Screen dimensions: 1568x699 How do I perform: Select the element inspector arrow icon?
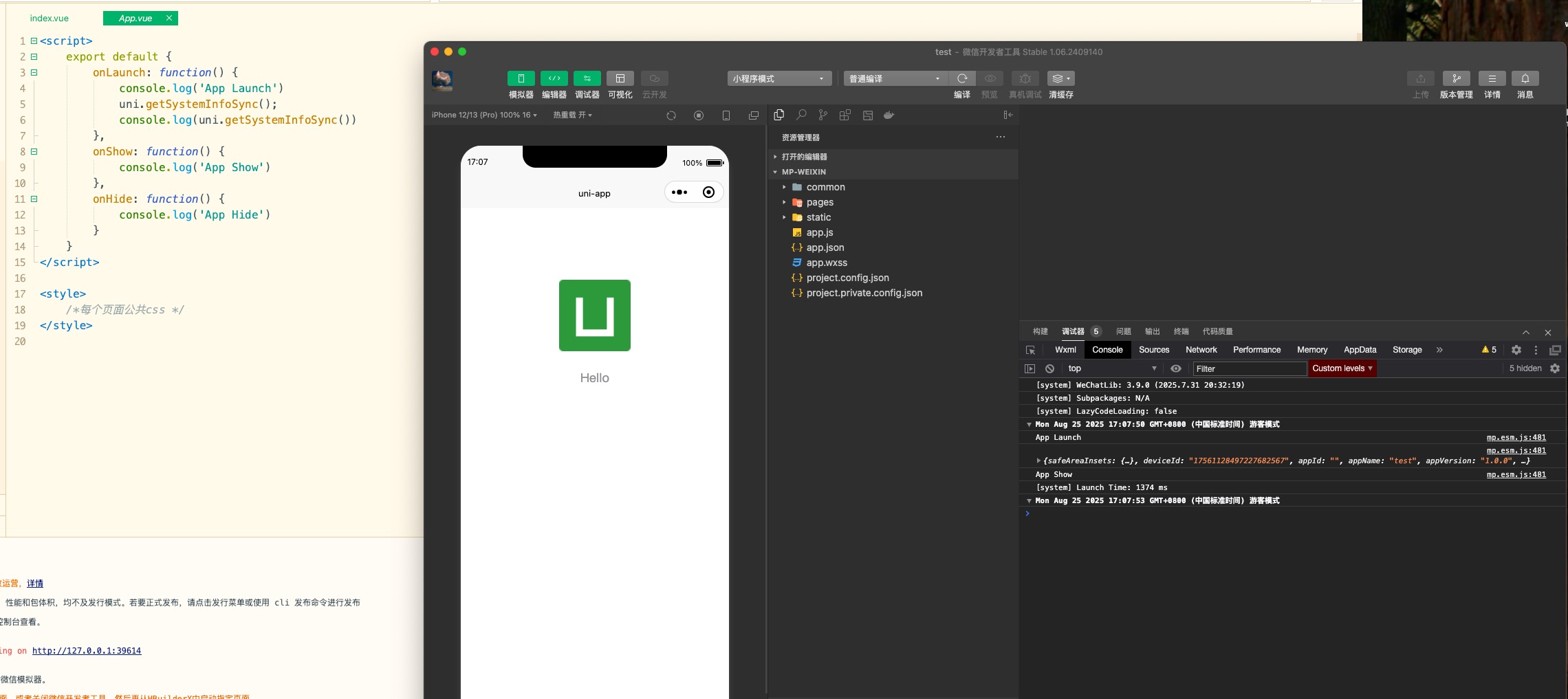point(1030,350)
